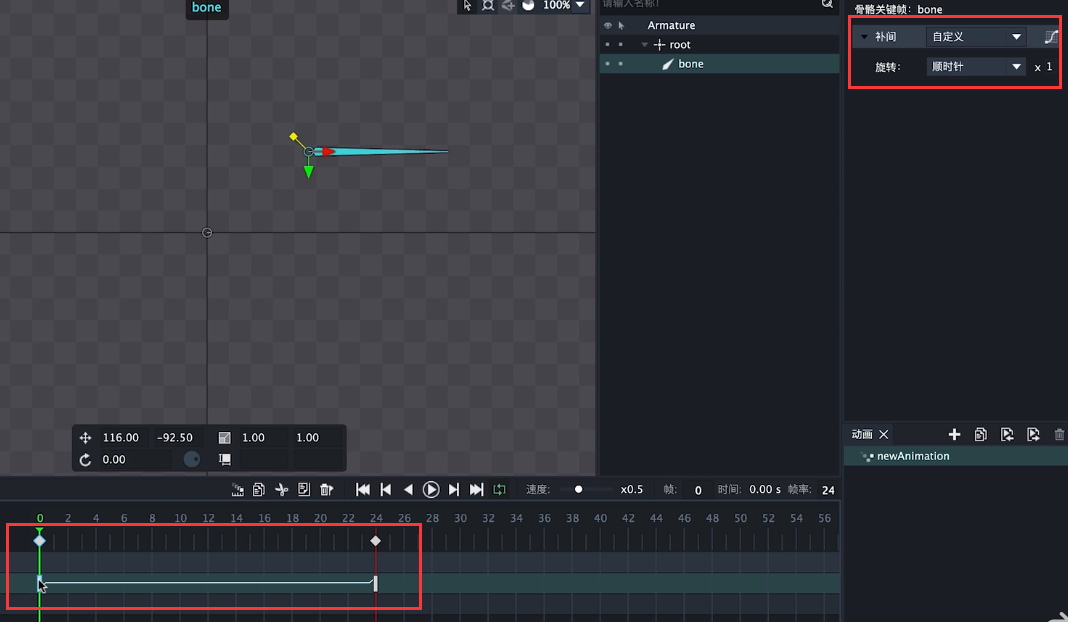Delete keyframe with timeline trash icon
1068x622 pixels.
coord(326,489)
